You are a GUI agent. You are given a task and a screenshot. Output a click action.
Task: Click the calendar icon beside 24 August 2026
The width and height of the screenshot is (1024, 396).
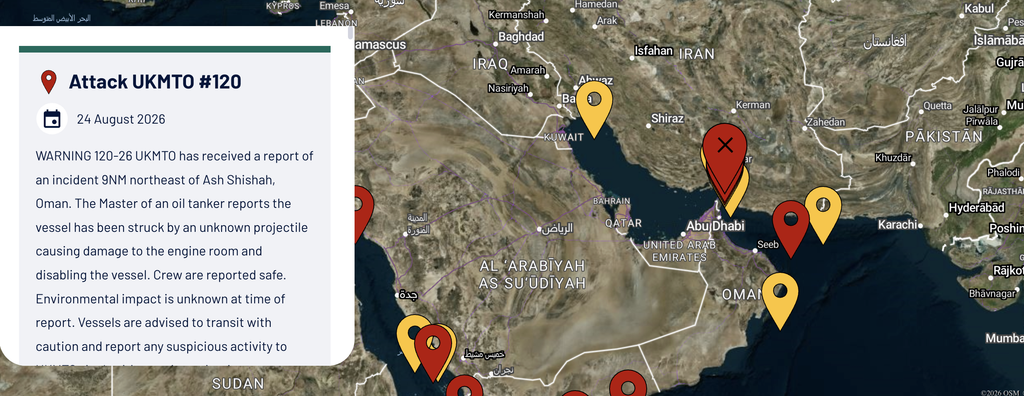pos(52,119)
